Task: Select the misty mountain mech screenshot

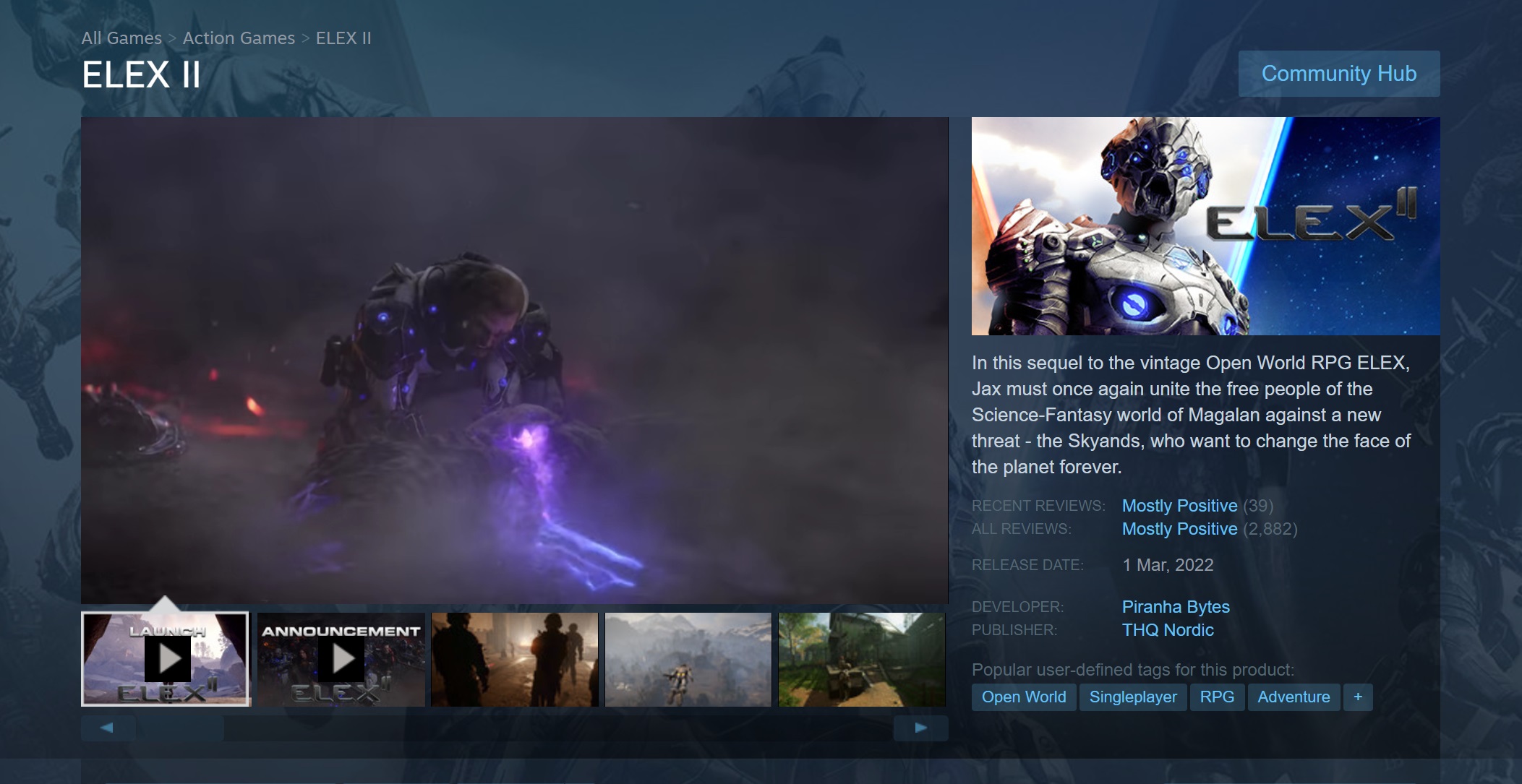Action: (x=688, y=659)
